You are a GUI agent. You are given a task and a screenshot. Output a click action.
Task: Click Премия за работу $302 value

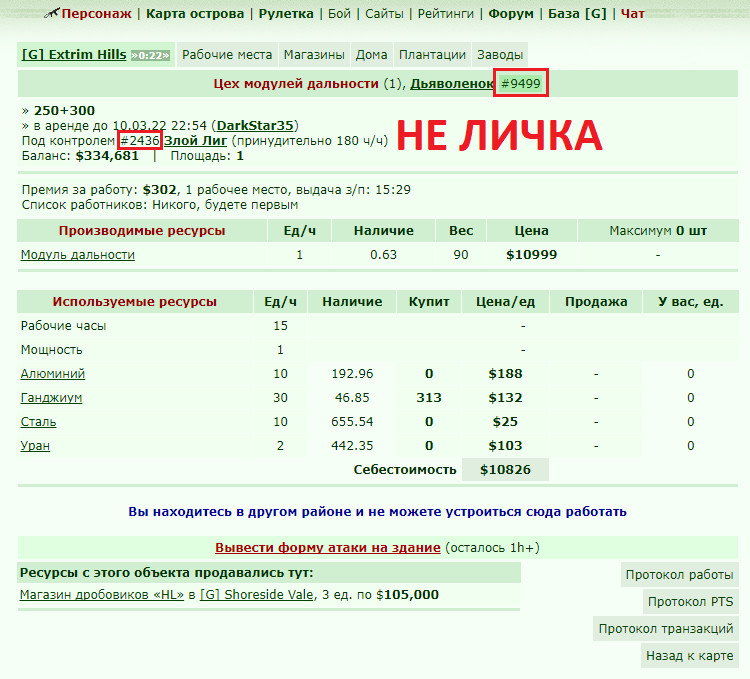pos(160,190)
